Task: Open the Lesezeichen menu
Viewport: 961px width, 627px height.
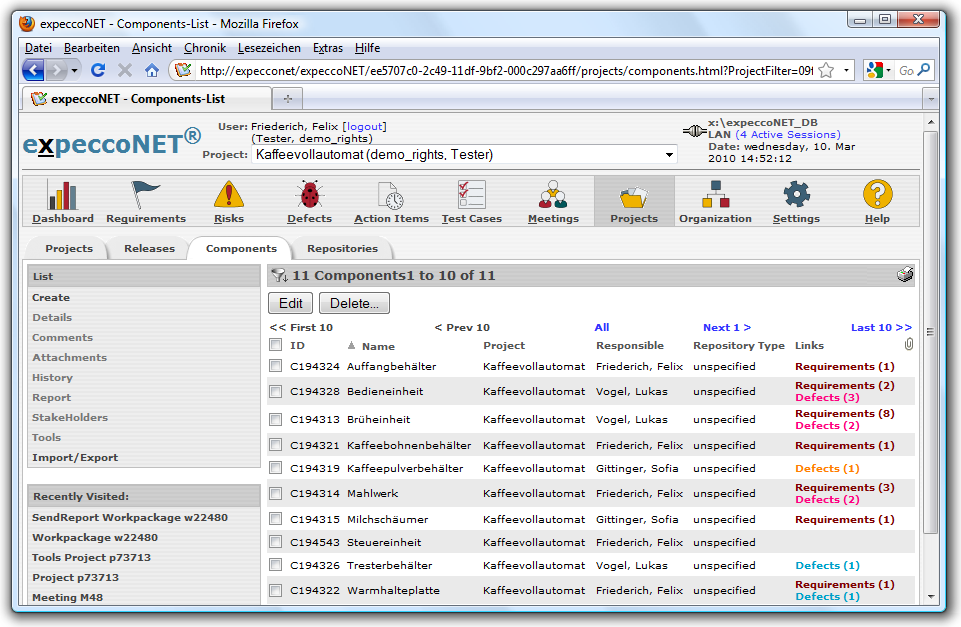Action: coord(269,48)
